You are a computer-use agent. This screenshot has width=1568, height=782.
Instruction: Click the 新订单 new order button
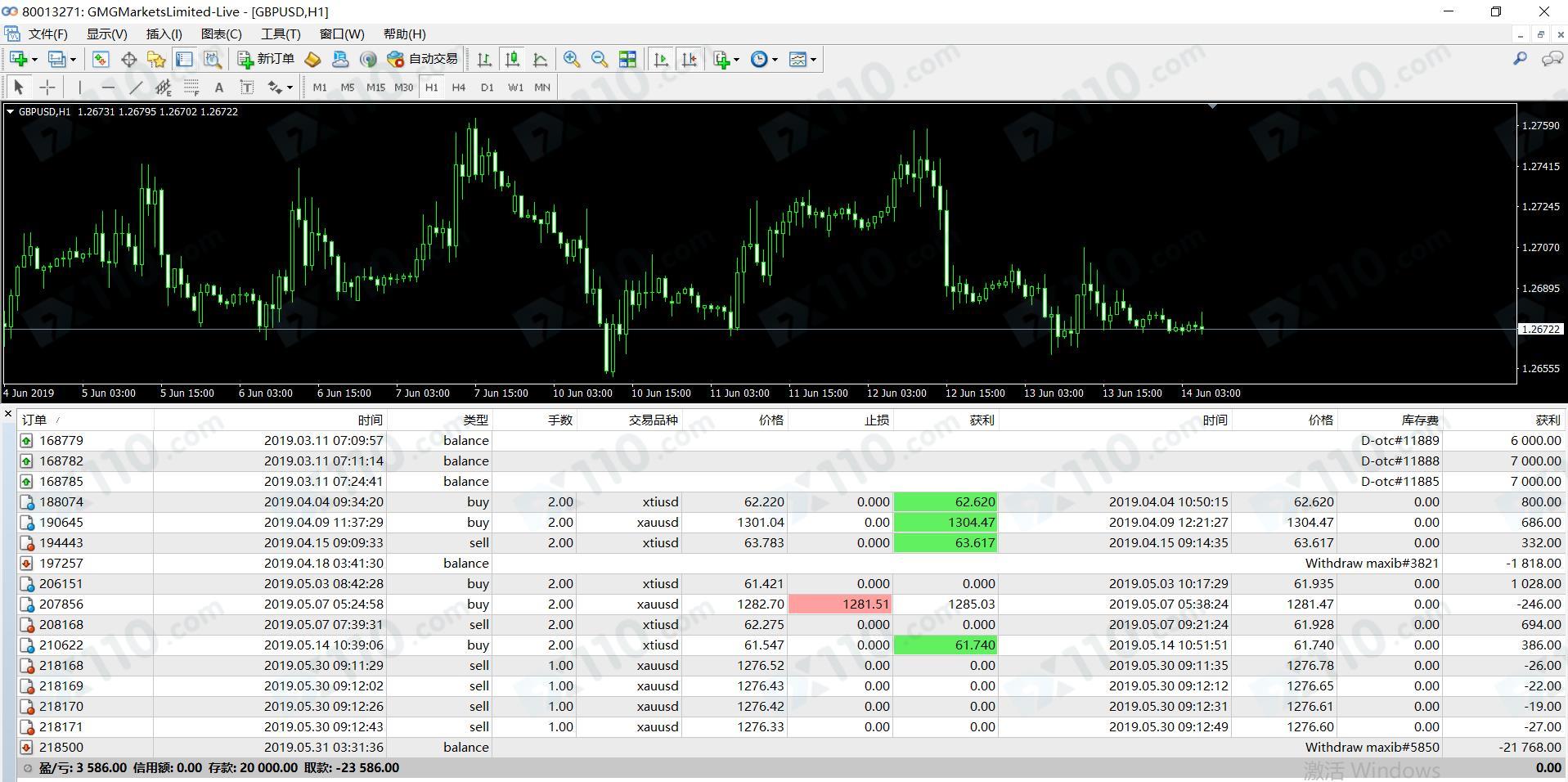266,59
